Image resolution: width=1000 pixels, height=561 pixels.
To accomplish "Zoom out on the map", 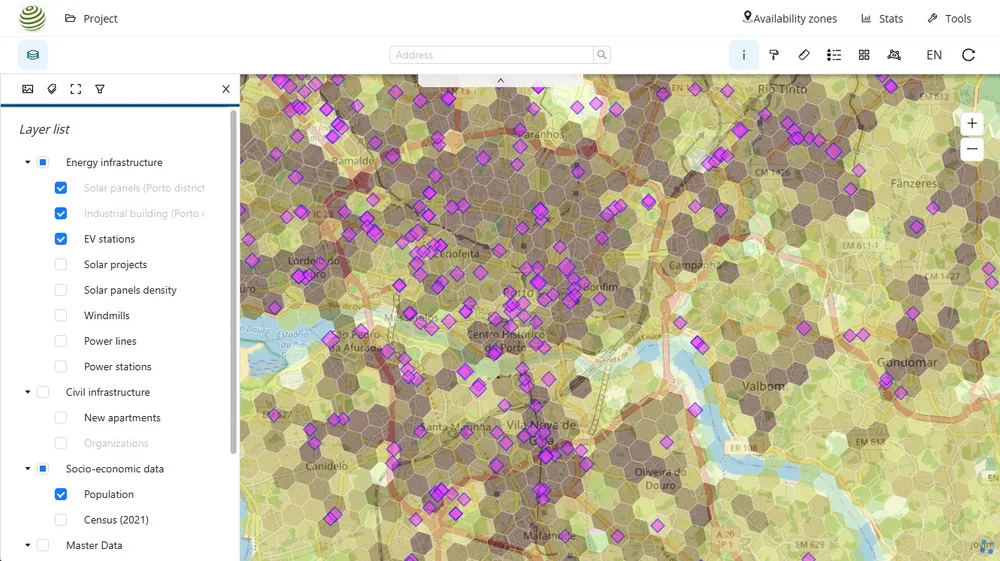I will 972,149.
